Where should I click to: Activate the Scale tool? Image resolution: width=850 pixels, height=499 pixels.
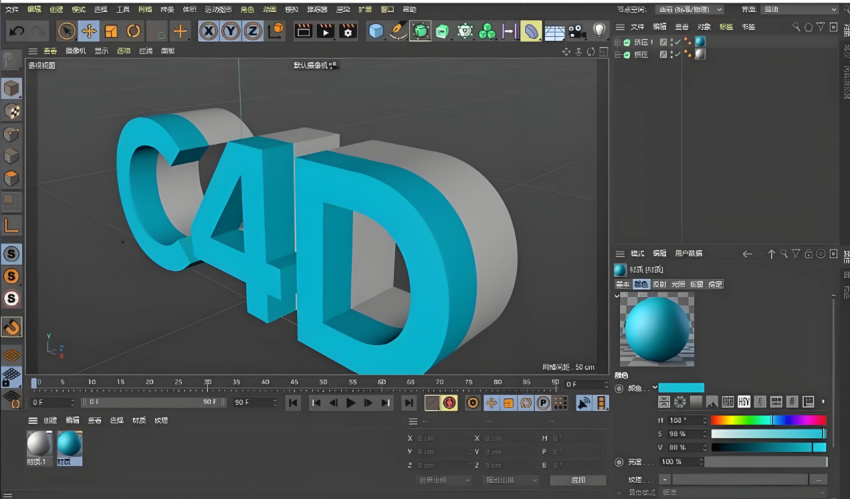pyautogui.click(x=111, y=31)
